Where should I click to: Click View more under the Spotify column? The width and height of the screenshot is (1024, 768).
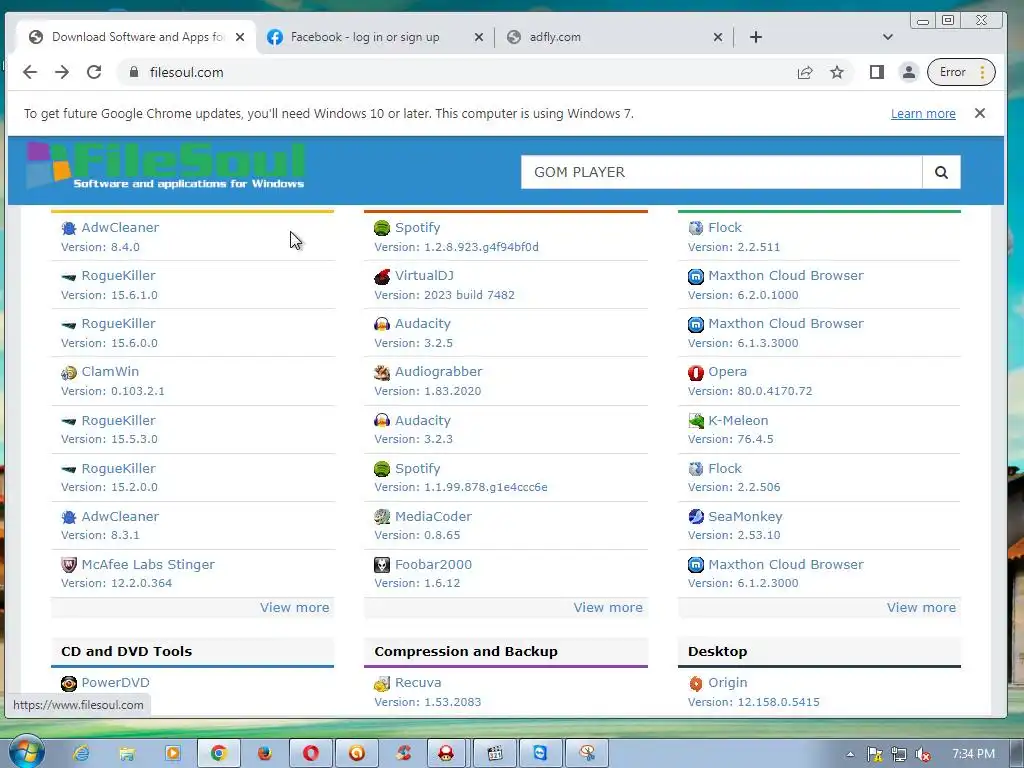tap(608, 607)
